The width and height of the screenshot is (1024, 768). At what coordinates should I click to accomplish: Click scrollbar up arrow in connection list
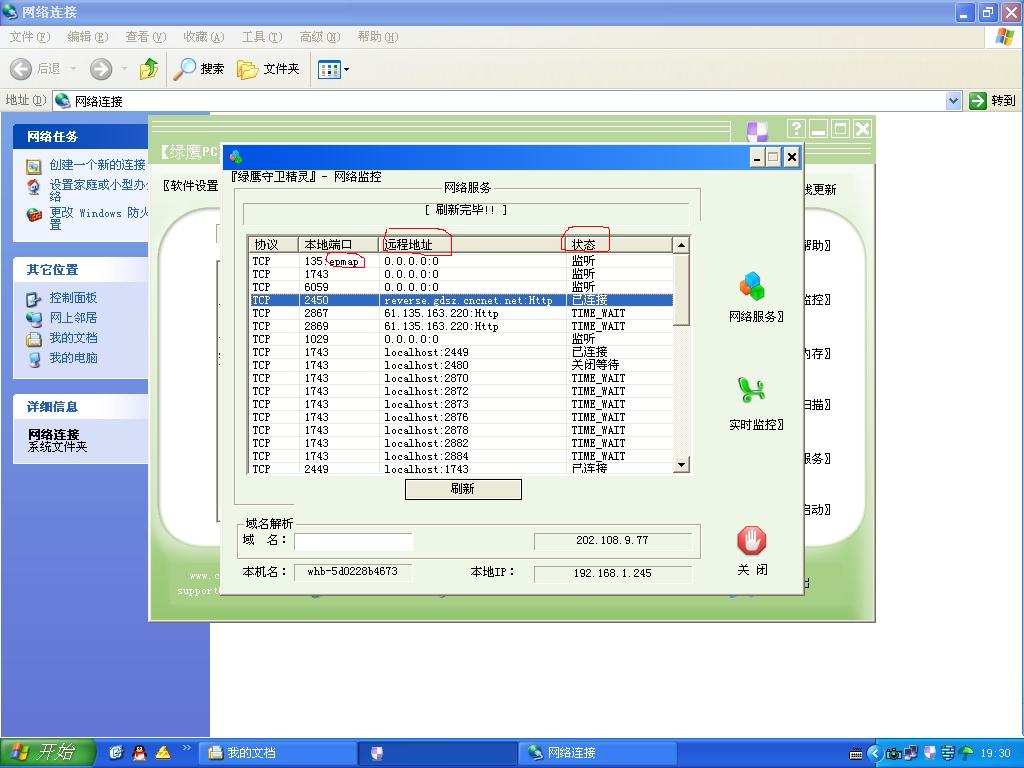point(681,245)
